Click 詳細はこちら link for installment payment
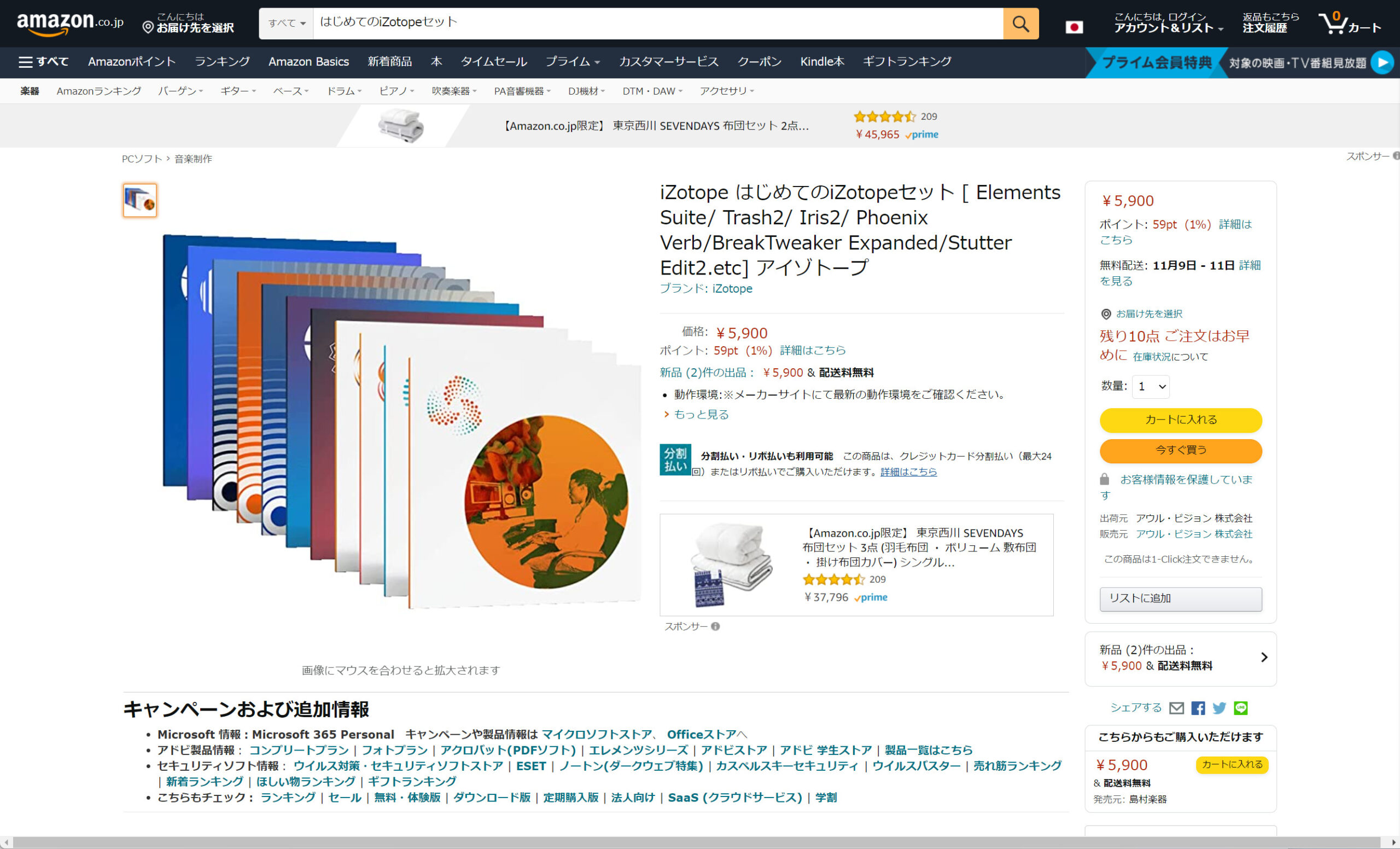The width and height of the screenshot is (1400, 849). [908, 472]
